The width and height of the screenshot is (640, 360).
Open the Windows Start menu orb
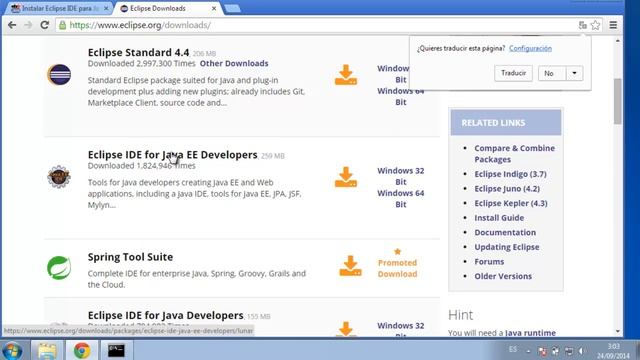[12, 351]
